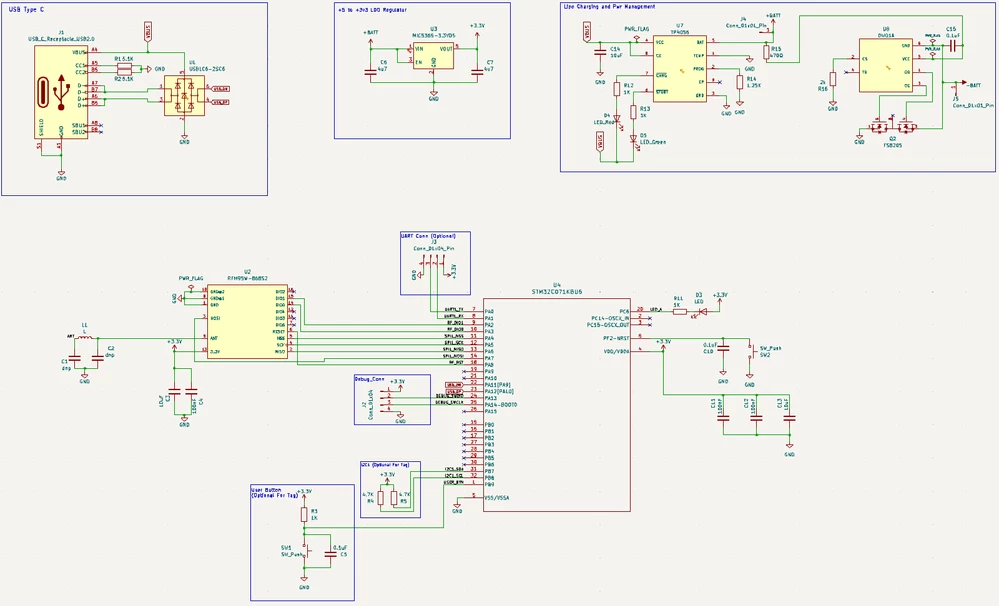Select resistor R15 470Ω symbol
This screenshot has height=606, width=999.
pos(766,52)
